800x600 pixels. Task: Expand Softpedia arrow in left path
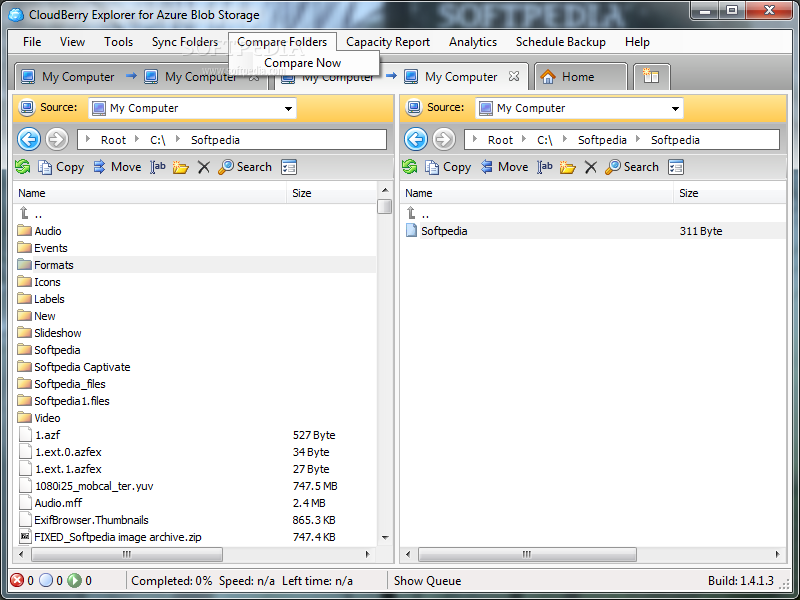(x=178, y=139)
